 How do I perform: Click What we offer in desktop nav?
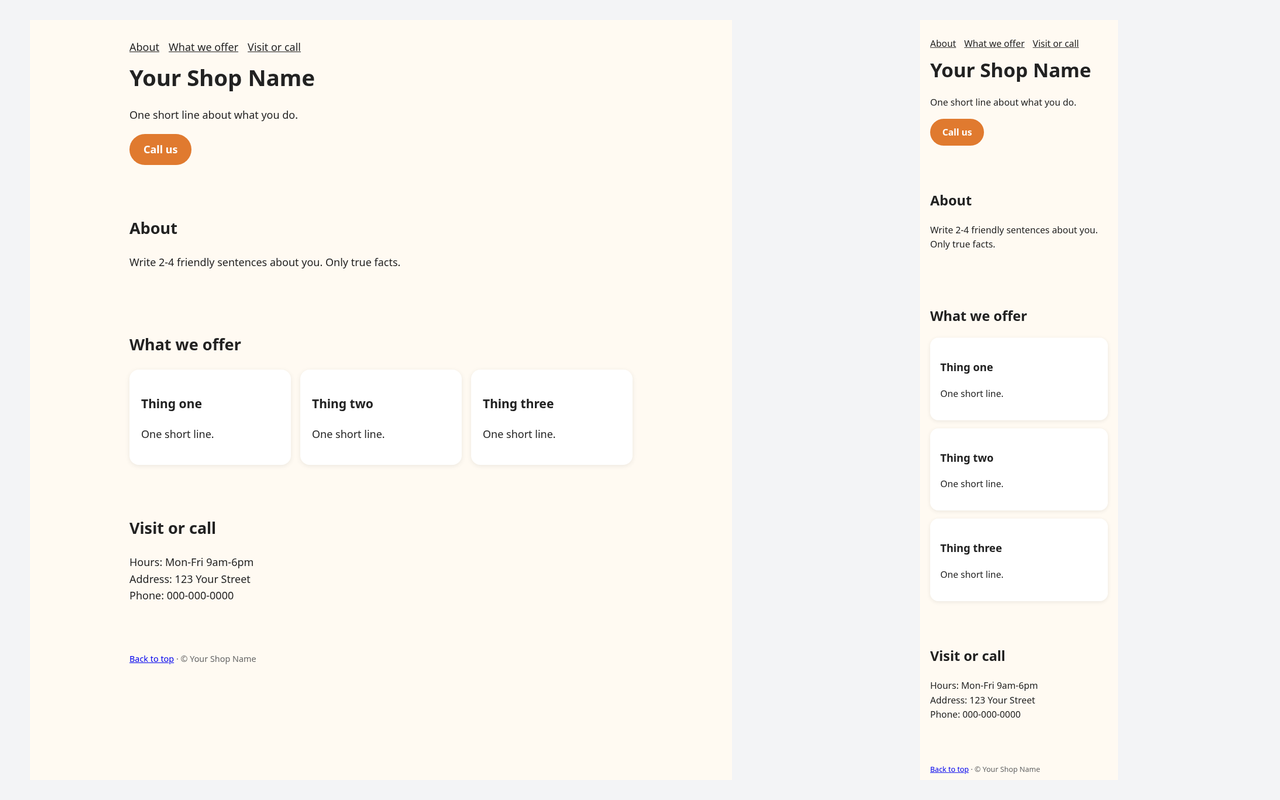203,47
